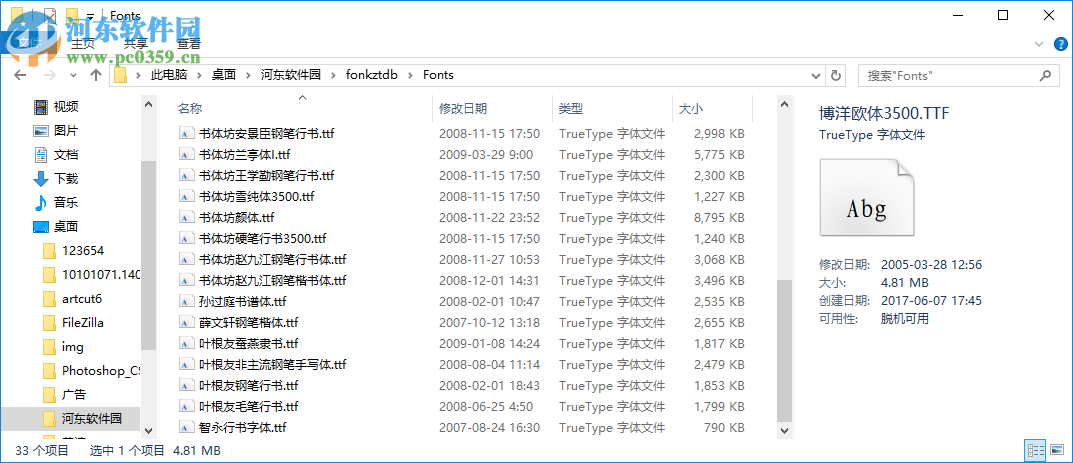This screenshot has height=463, width=1073.
Task: Open the 查看 ribbon tab
Action: pos(189,44)
